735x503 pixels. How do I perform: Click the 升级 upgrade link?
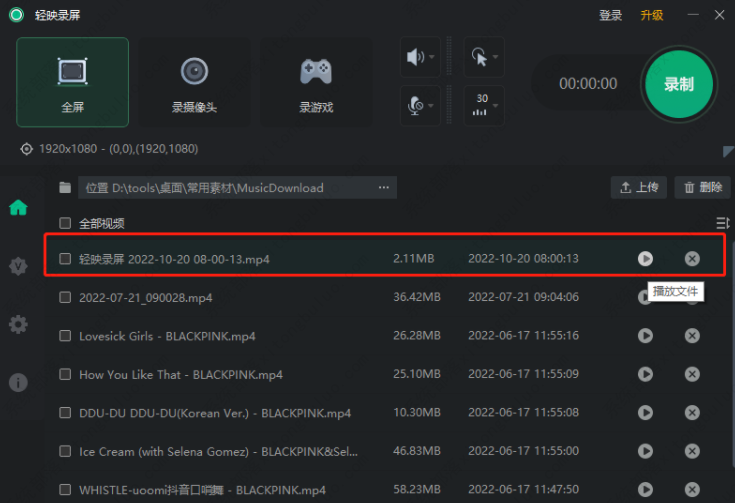652,15
